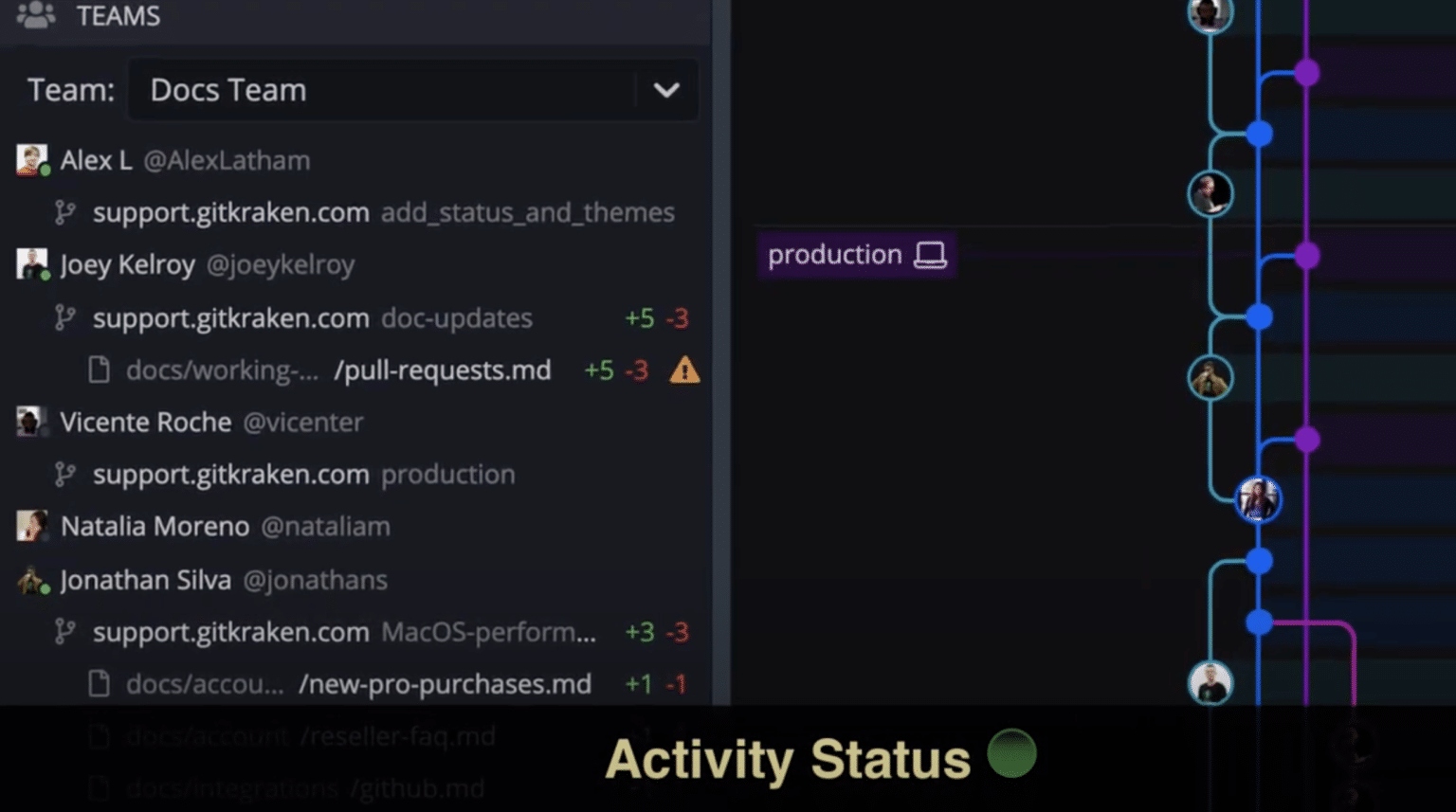Click the laptop icon on the production tag
1456x812 pixels.
coord(930,255)
